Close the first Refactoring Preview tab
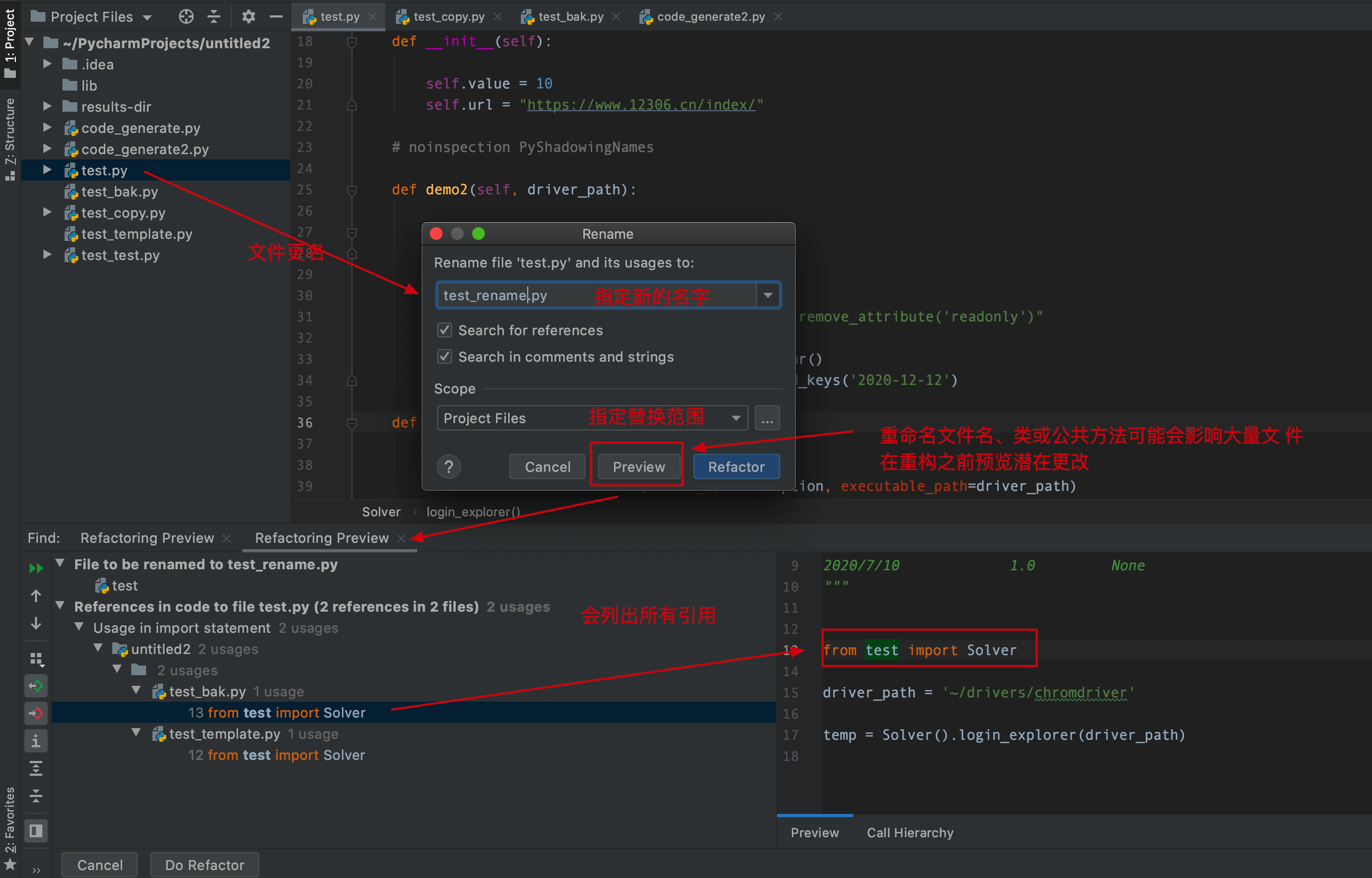This screenshot has width=1372, height=878. click(x=227, y=538)
